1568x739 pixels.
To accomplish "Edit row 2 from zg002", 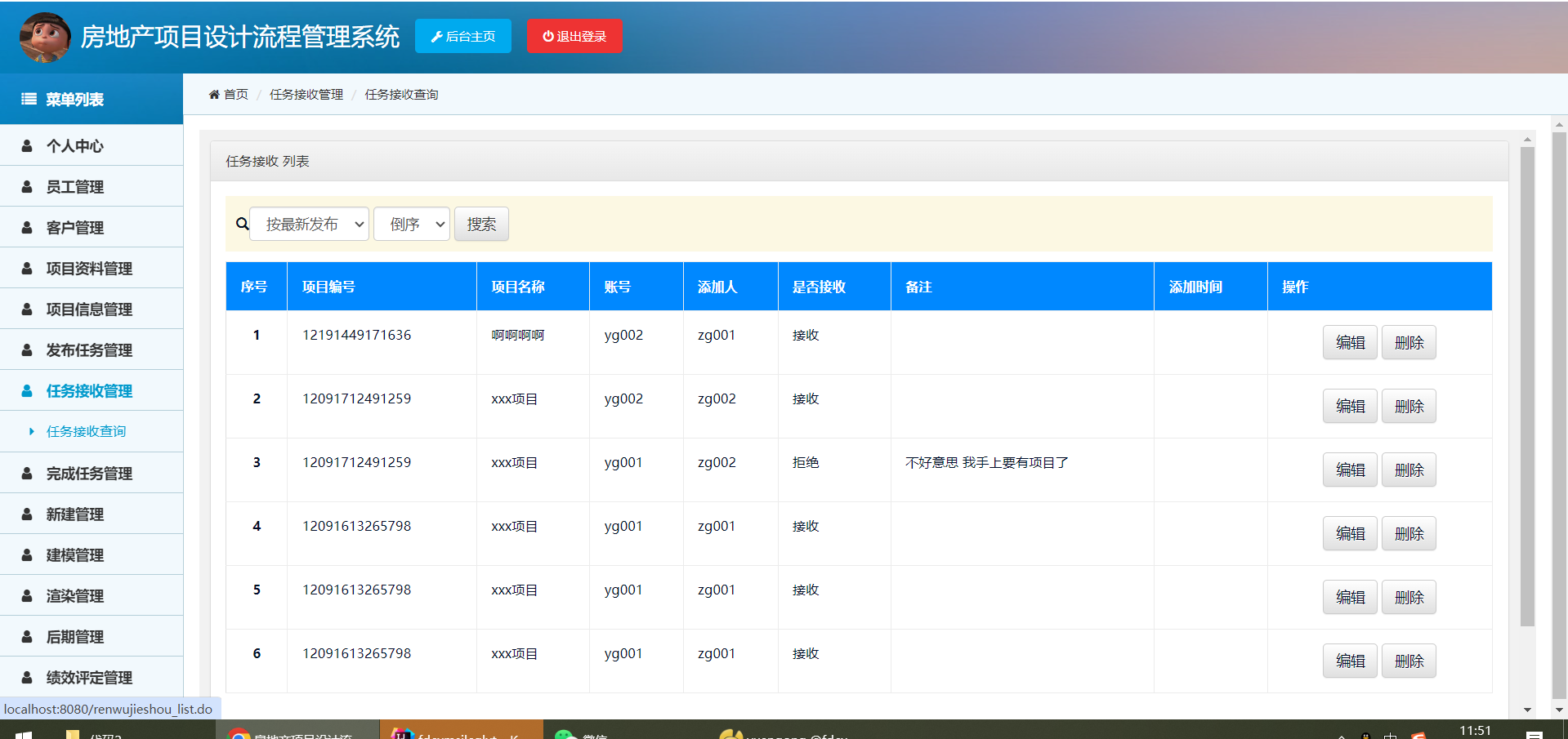I will 1350,406.
